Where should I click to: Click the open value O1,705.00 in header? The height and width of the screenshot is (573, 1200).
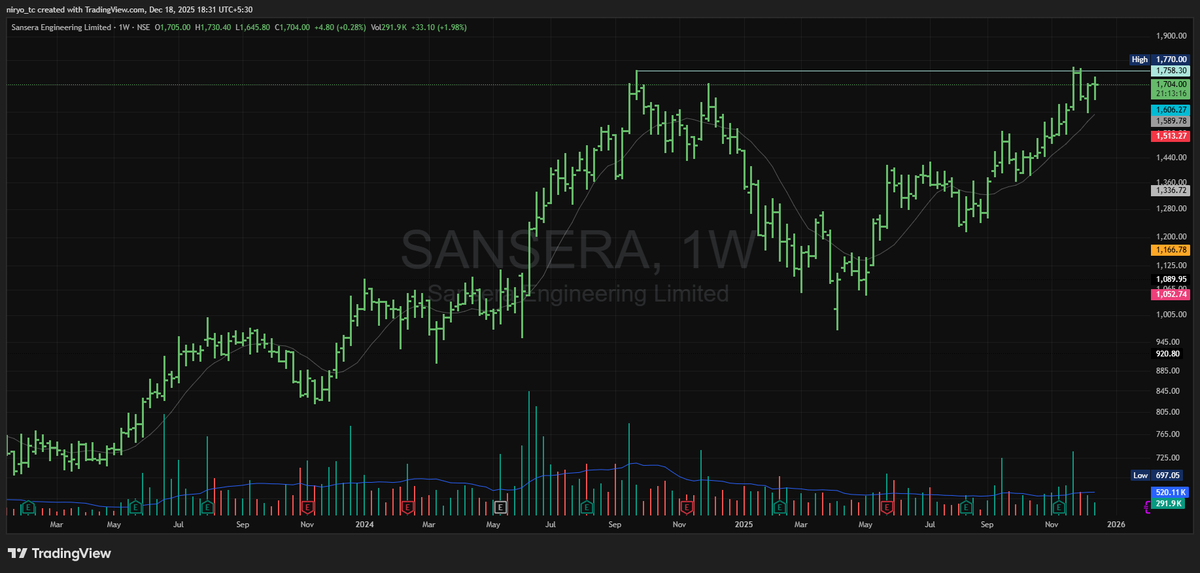(x=173, y=26)
